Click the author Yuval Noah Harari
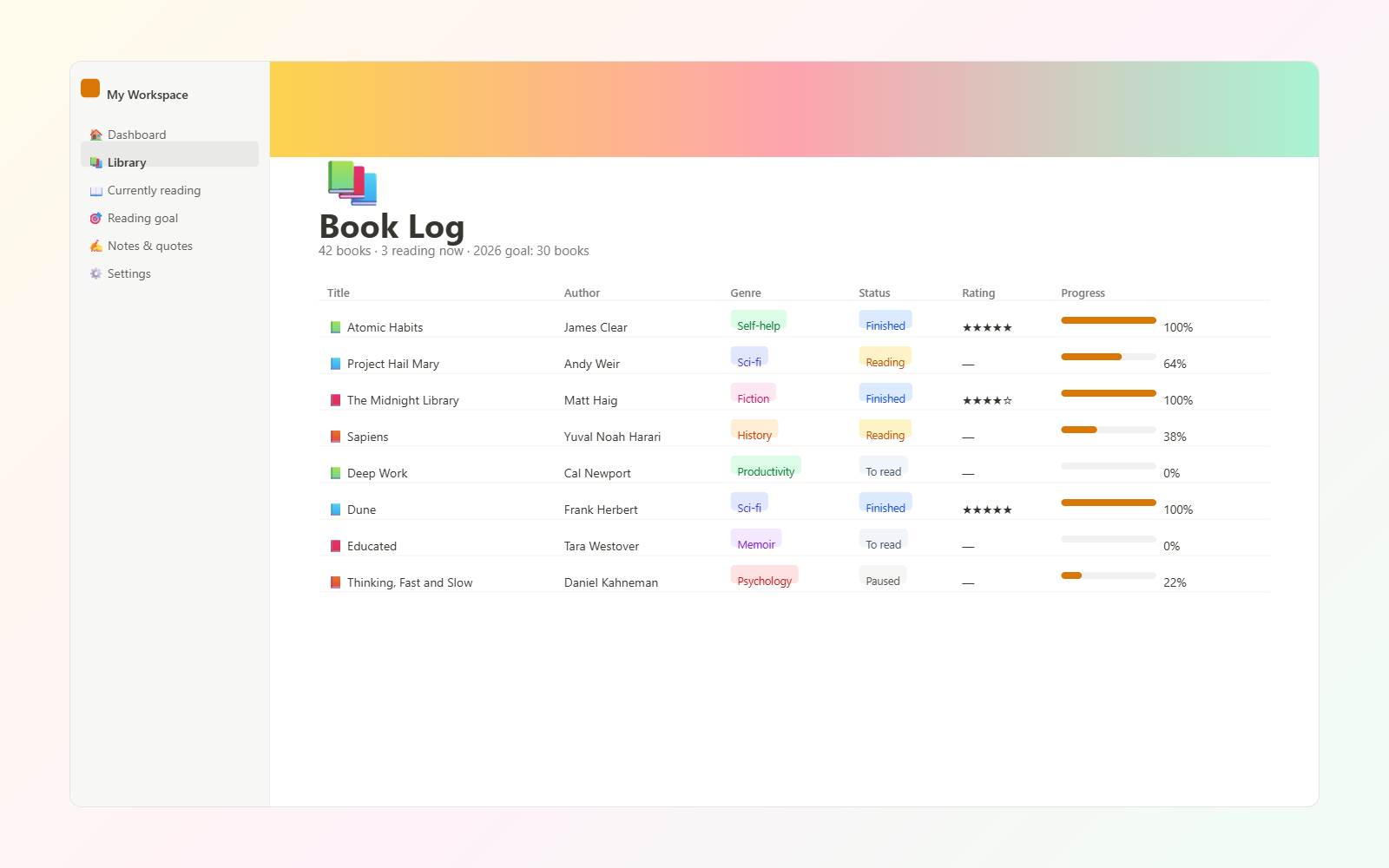This screenshot has height=868, width=1389. click(612, 437)
